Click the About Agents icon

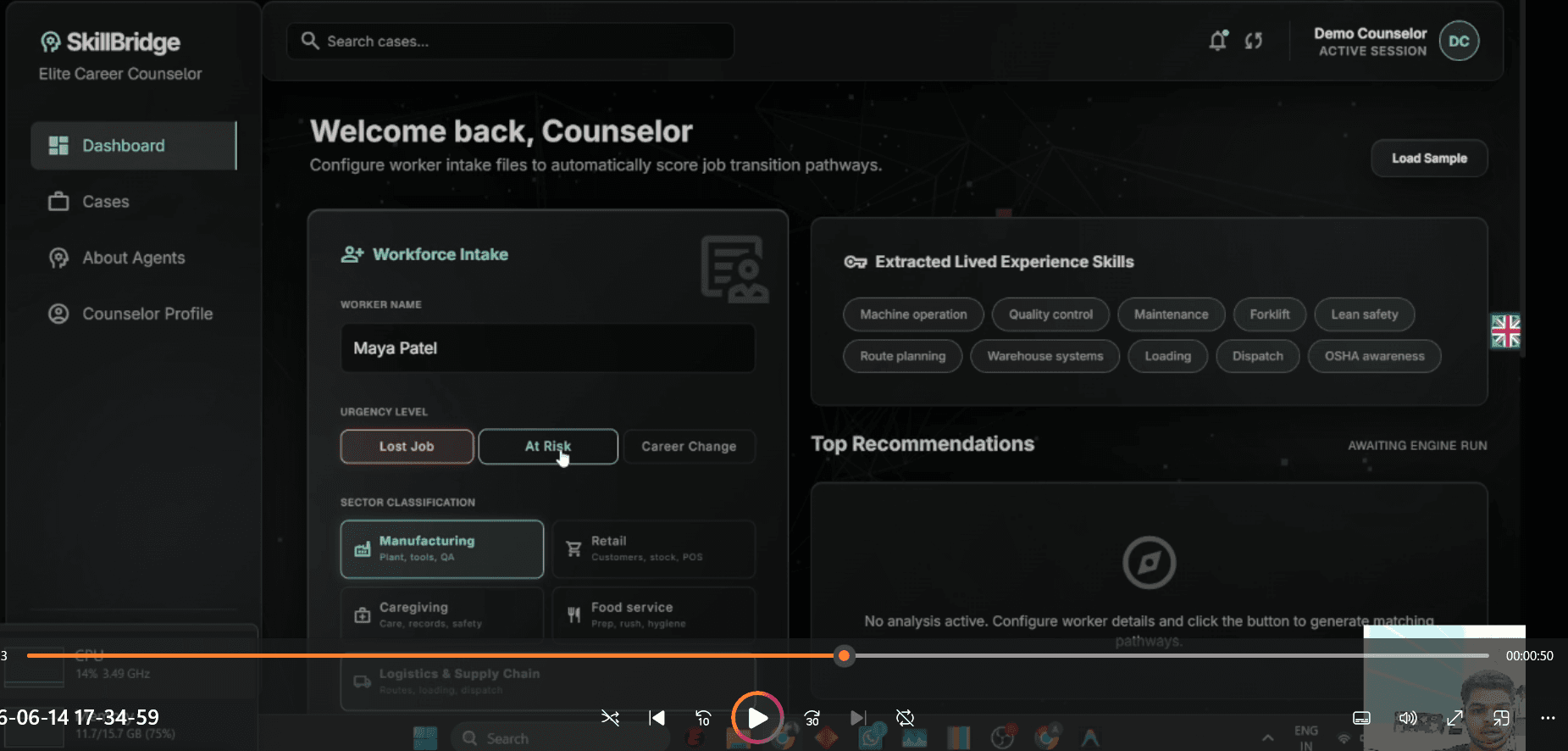coord(58,258)
